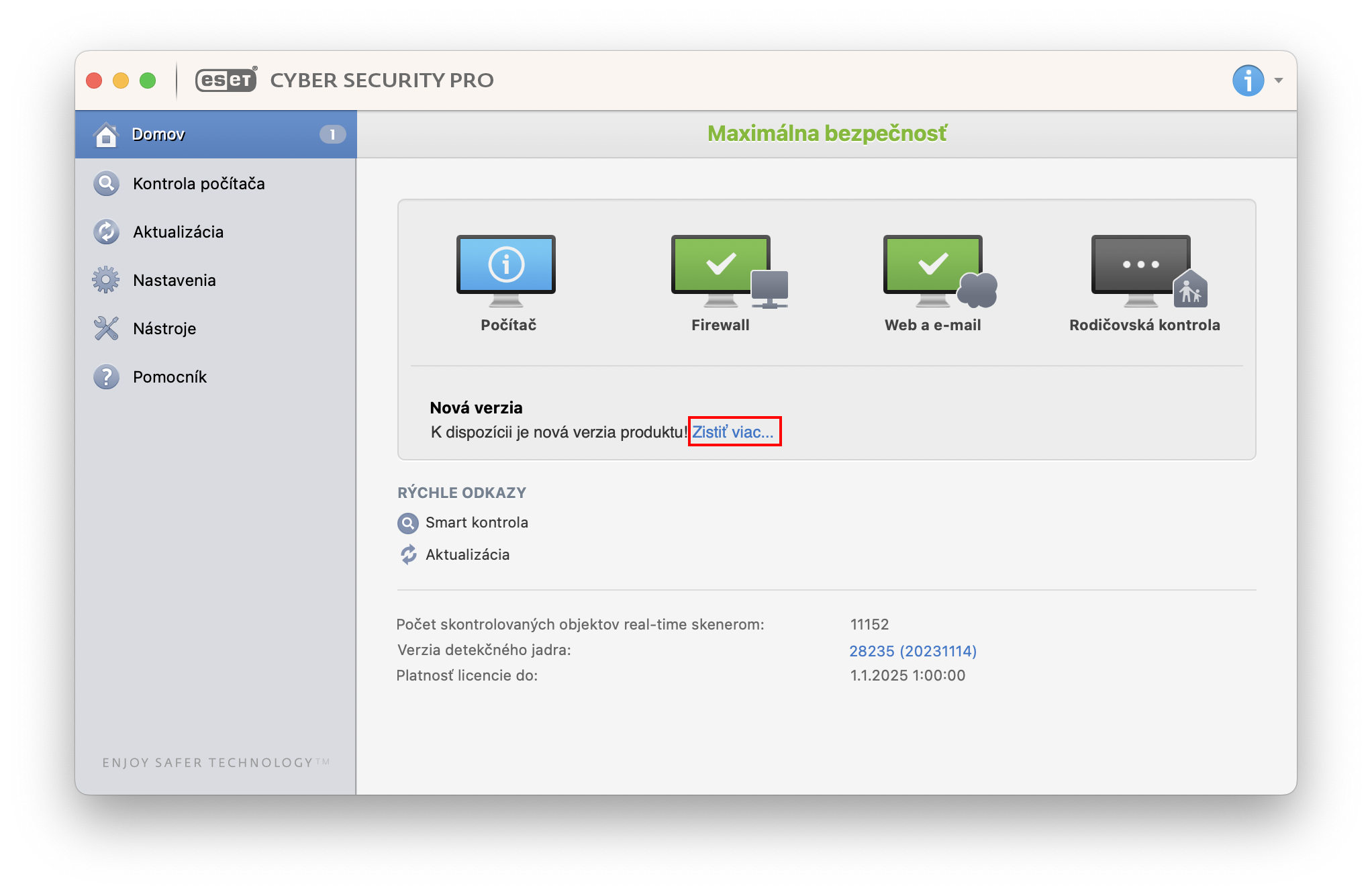Click the Zistiť viac... link
The height and width of the screenshot is (894, 1372).
click(733, 432)
